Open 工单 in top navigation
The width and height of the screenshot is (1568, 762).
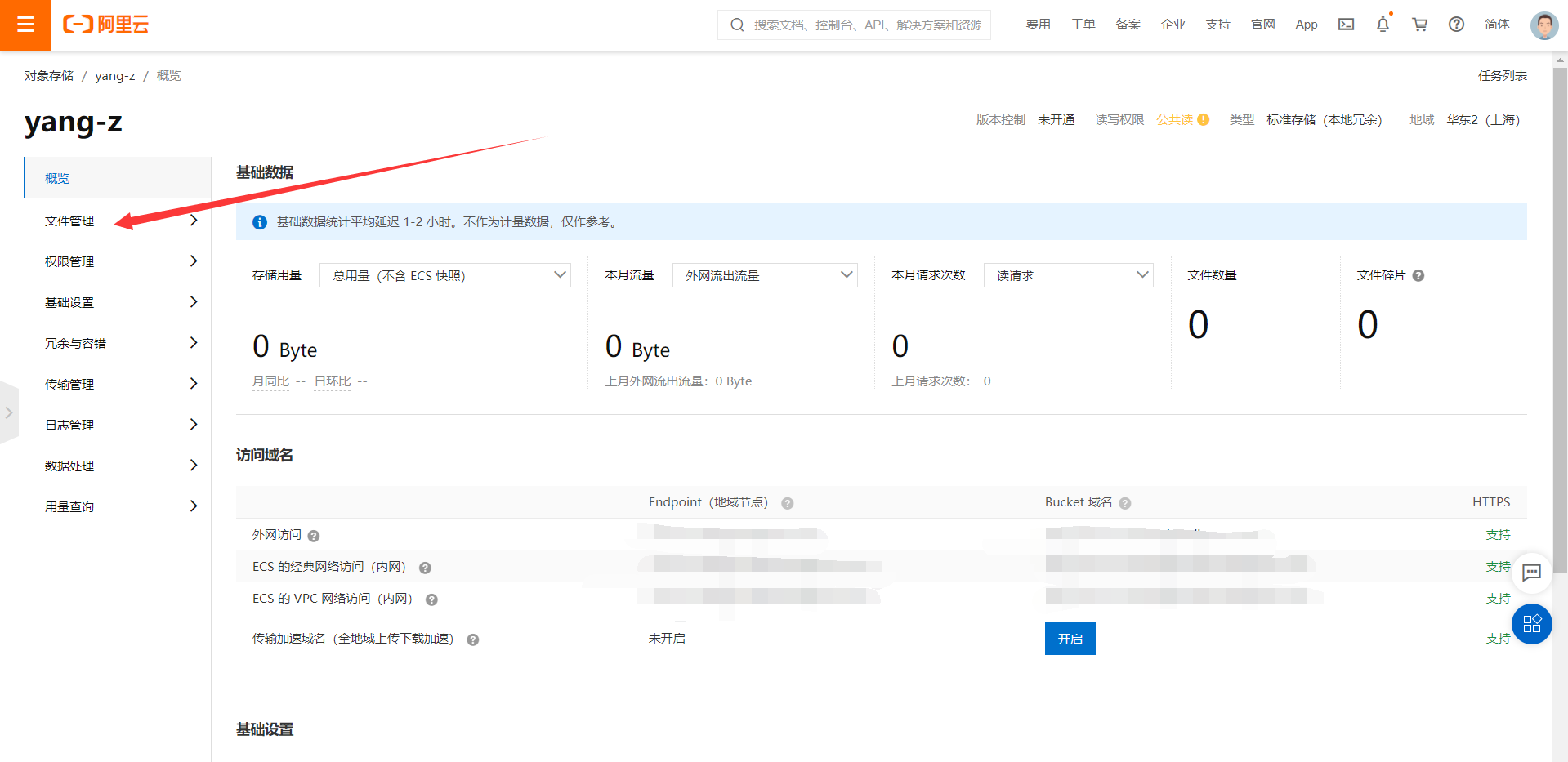pyautogui.click(x=1083, y=25)
